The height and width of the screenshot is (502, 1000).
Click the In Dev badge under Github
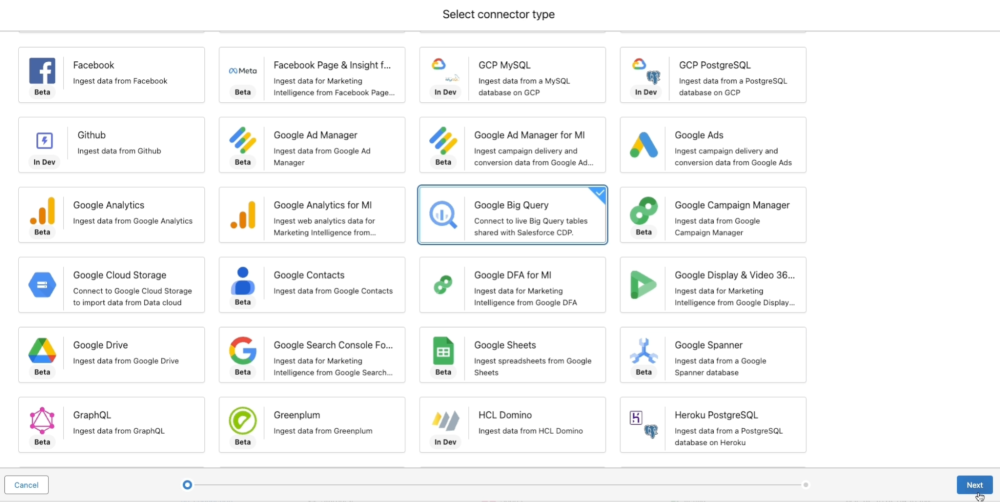45,162
